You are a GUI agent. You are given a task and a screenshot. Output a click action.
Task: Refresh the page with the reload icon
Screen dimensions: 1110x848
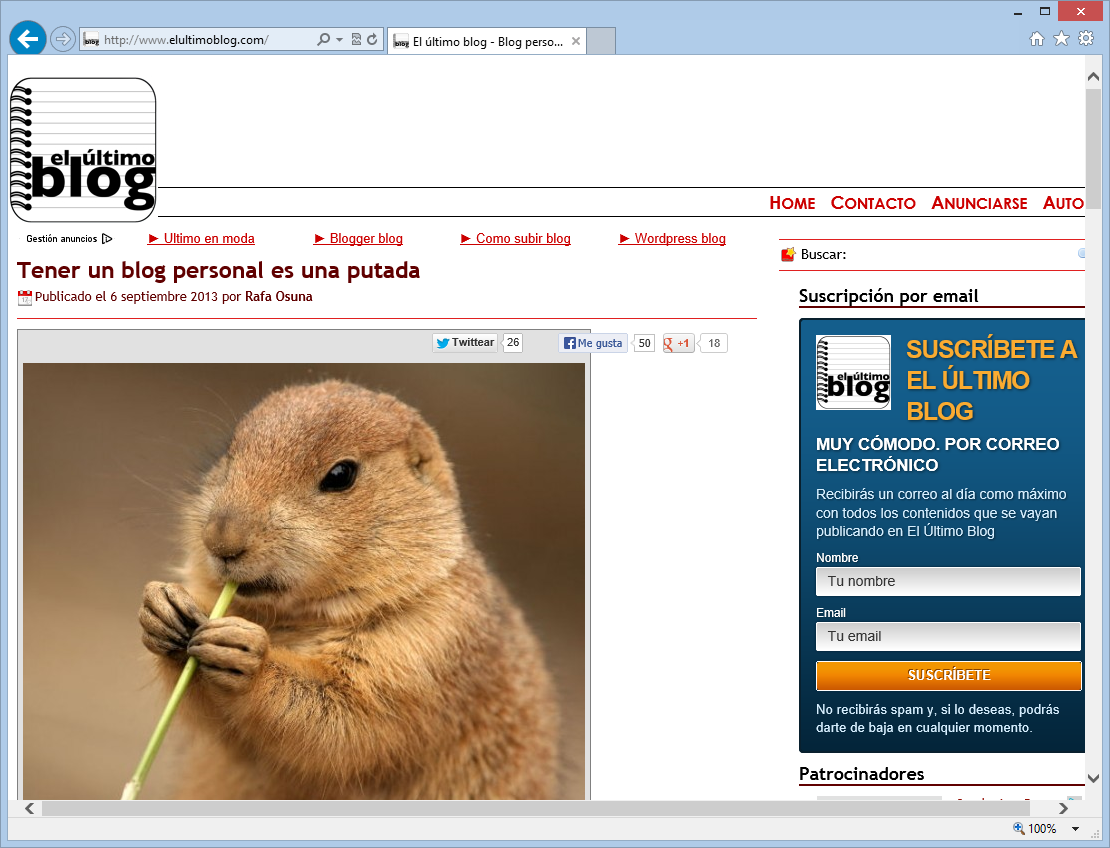(x=372, y=40)
